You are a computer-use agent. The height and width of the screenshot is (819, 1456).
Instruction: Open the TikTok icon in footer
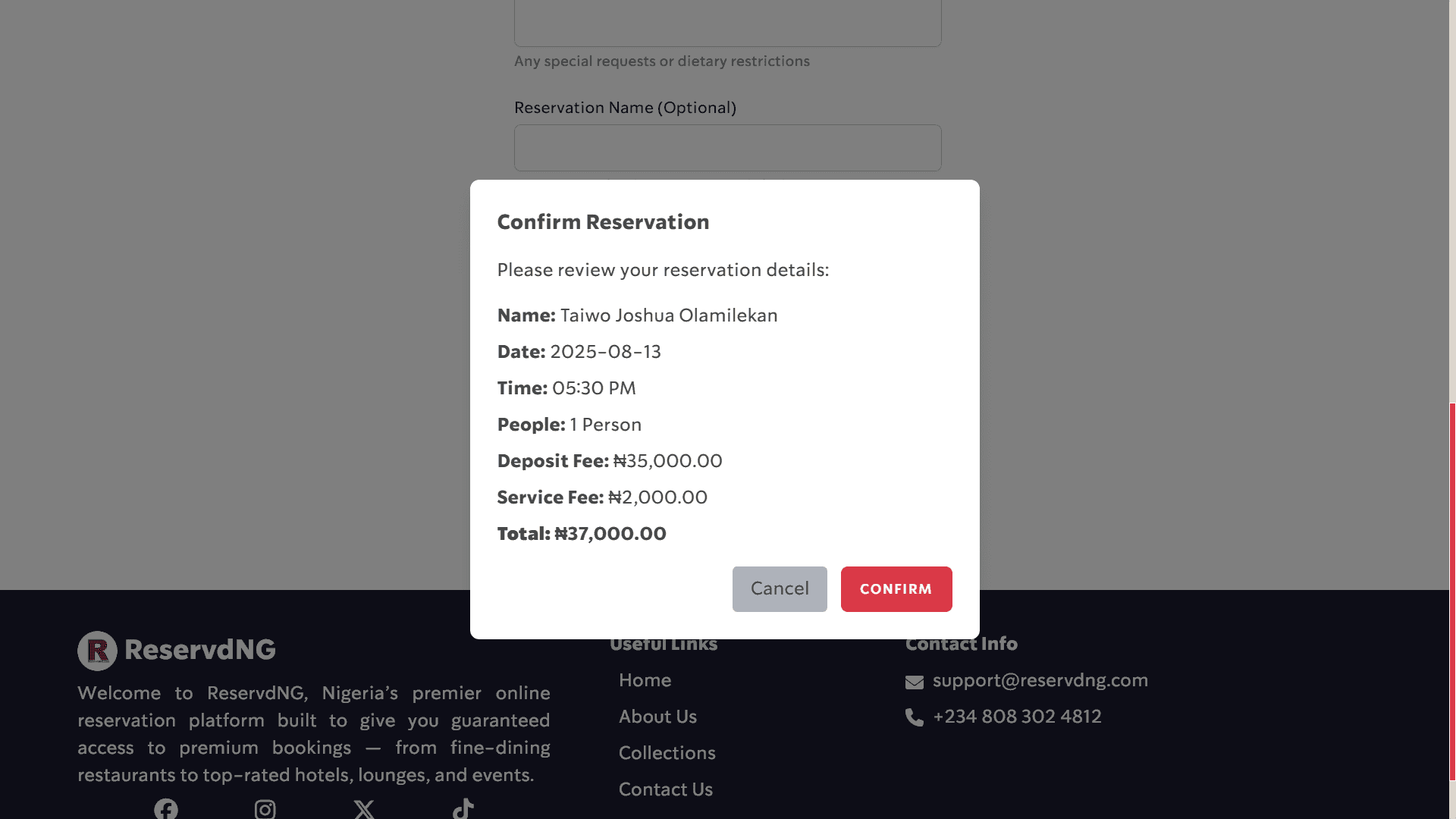coord(463,808)
